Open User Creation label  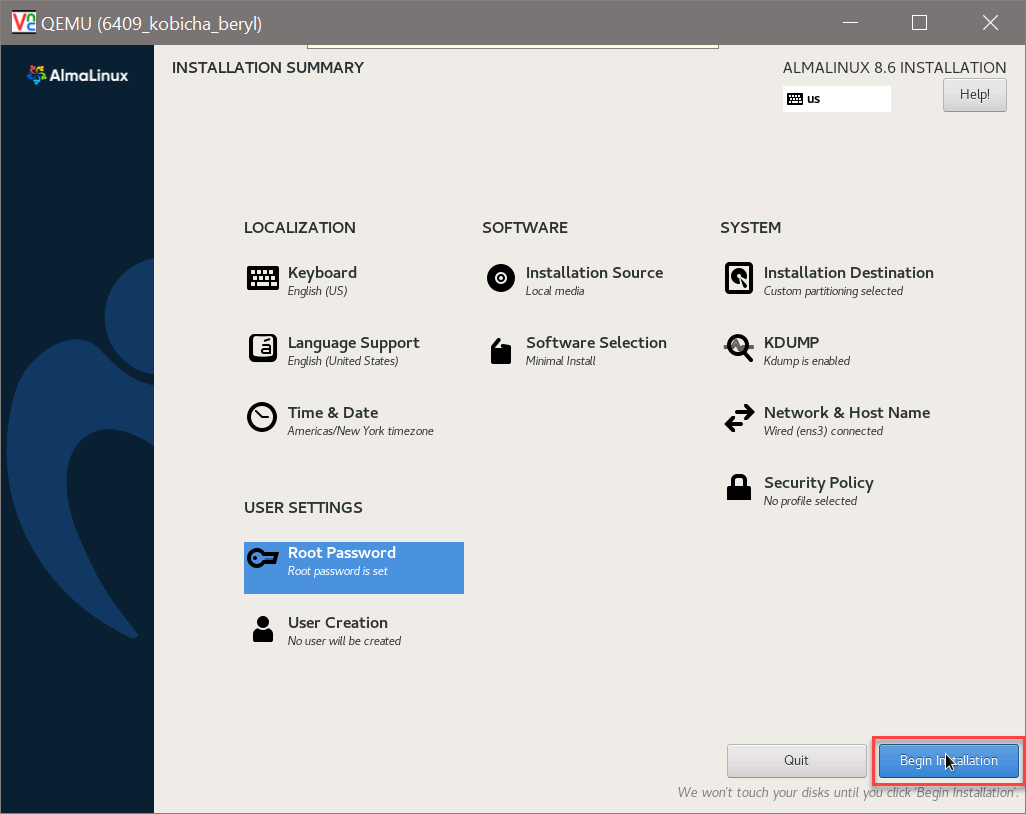point(338,622)
